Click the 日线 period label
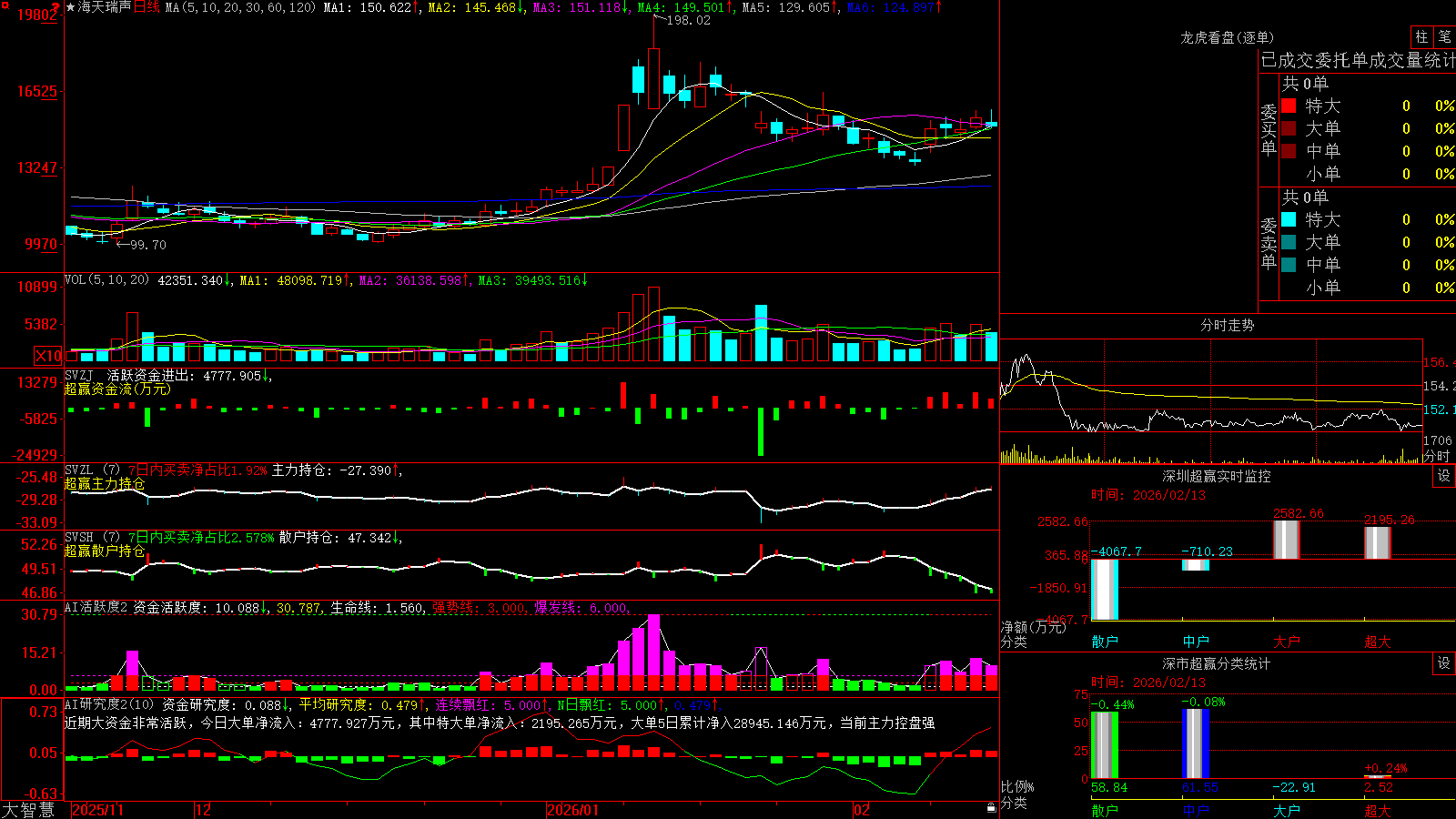1456x819 pixels. coord(147,7)
